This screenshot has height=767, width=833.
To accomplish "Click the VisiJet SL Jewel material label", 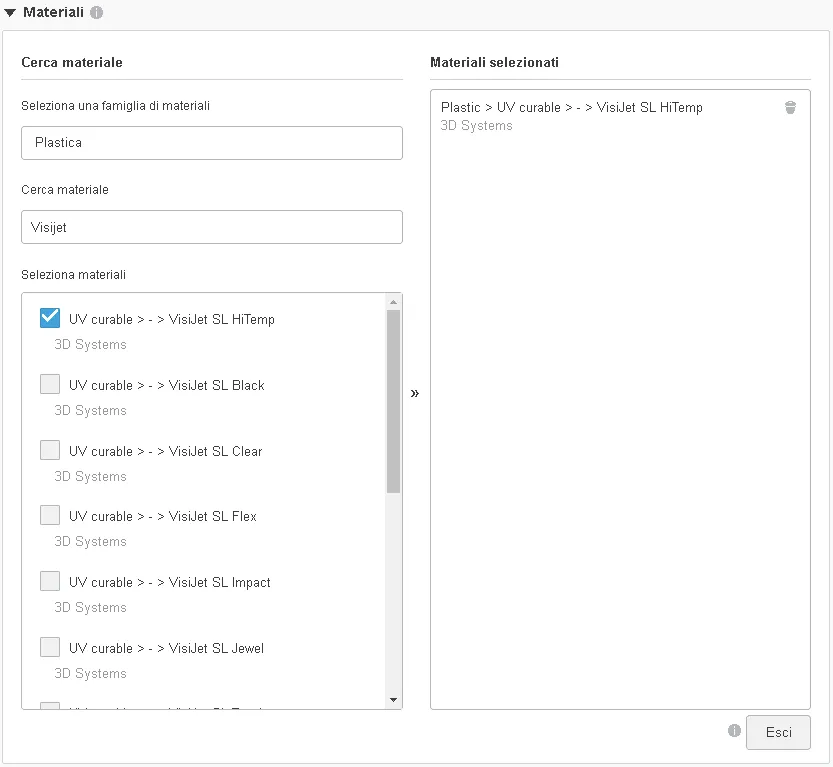I will click(x=166, y=648).
